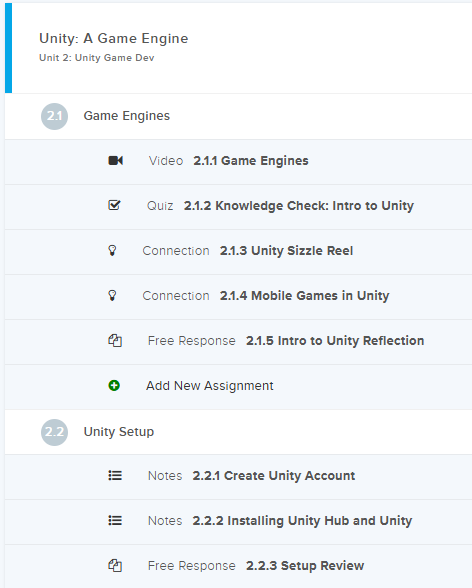
Task: Click the 2.2 lesson number badge
Action: click(x=54, y=432)
